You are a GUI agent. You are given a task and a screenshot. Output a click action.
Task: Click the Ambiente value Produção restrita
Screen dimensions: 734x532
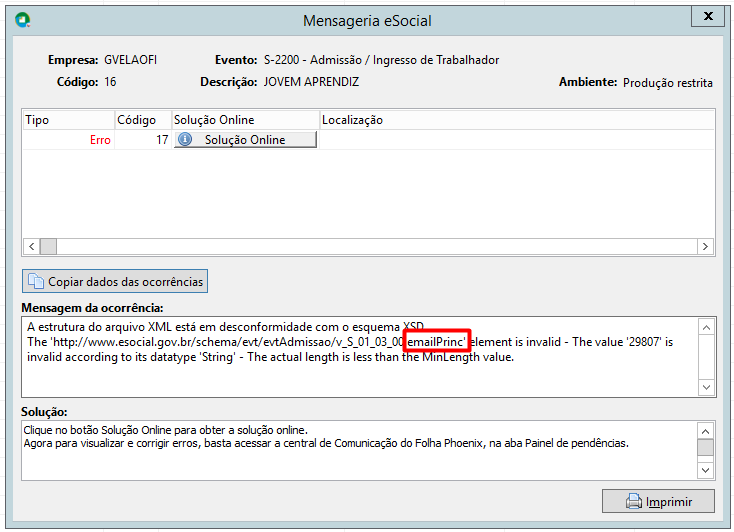pyautogui.click(x=668, y=83)
